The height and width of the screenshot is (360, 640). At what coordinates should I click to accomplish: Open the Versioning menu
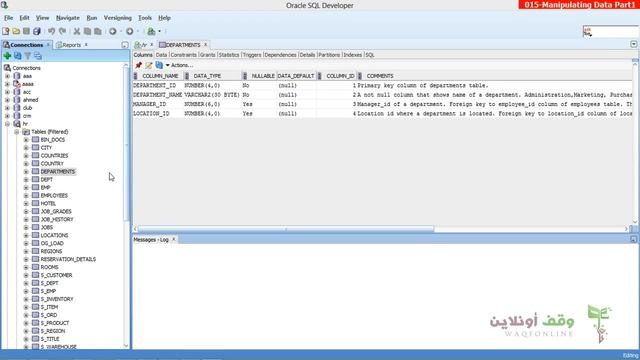point(118,18)
